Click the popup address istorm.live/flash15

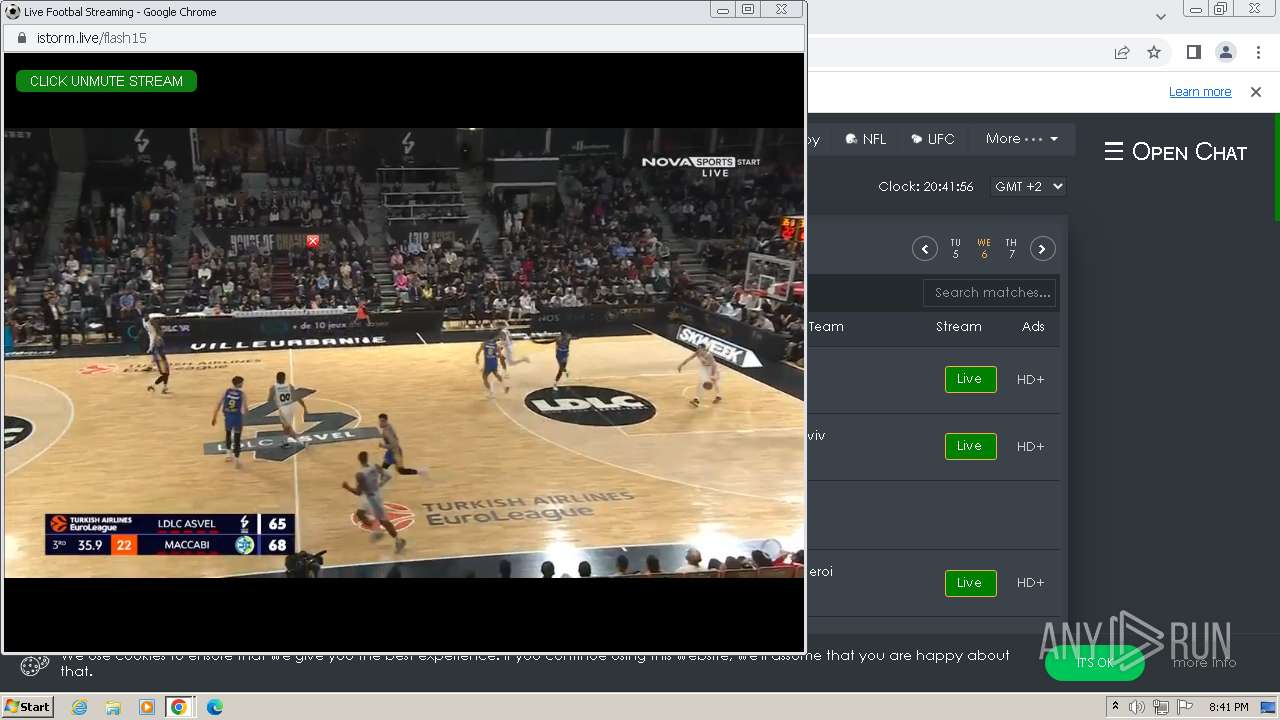(x=92, y=38)
